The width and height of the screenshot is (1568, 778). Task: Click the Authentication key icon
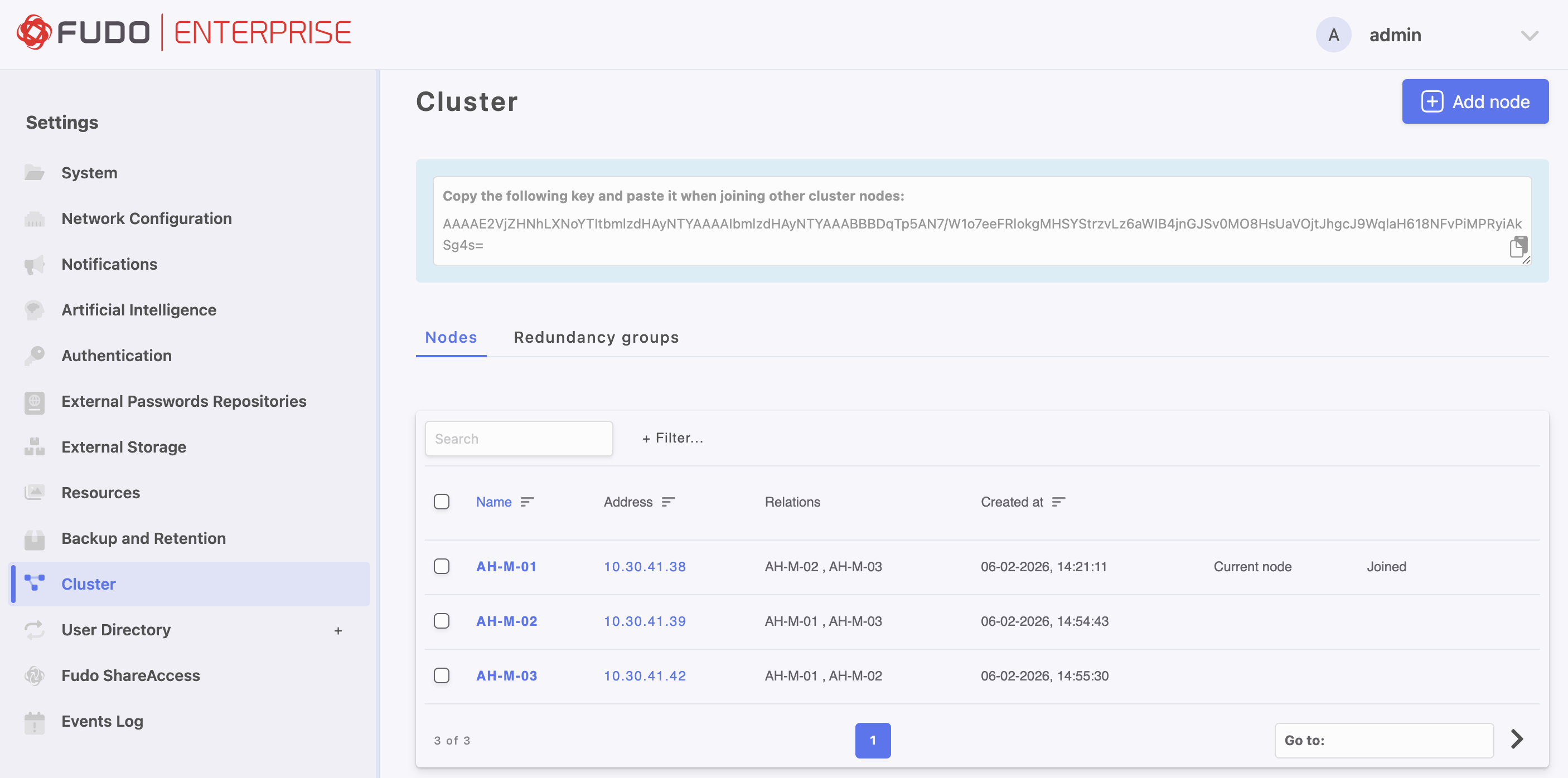[x=34, y=356]
